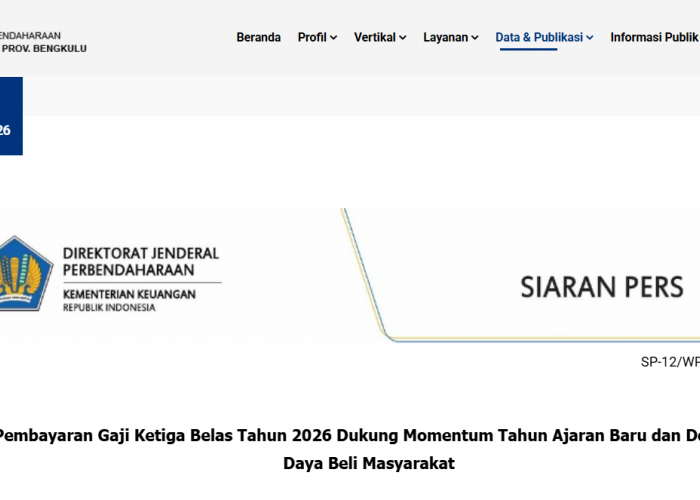
Task: Expand the Vertikal dropdown chevron
Action: pyautogui.click(x=403, y=38)
